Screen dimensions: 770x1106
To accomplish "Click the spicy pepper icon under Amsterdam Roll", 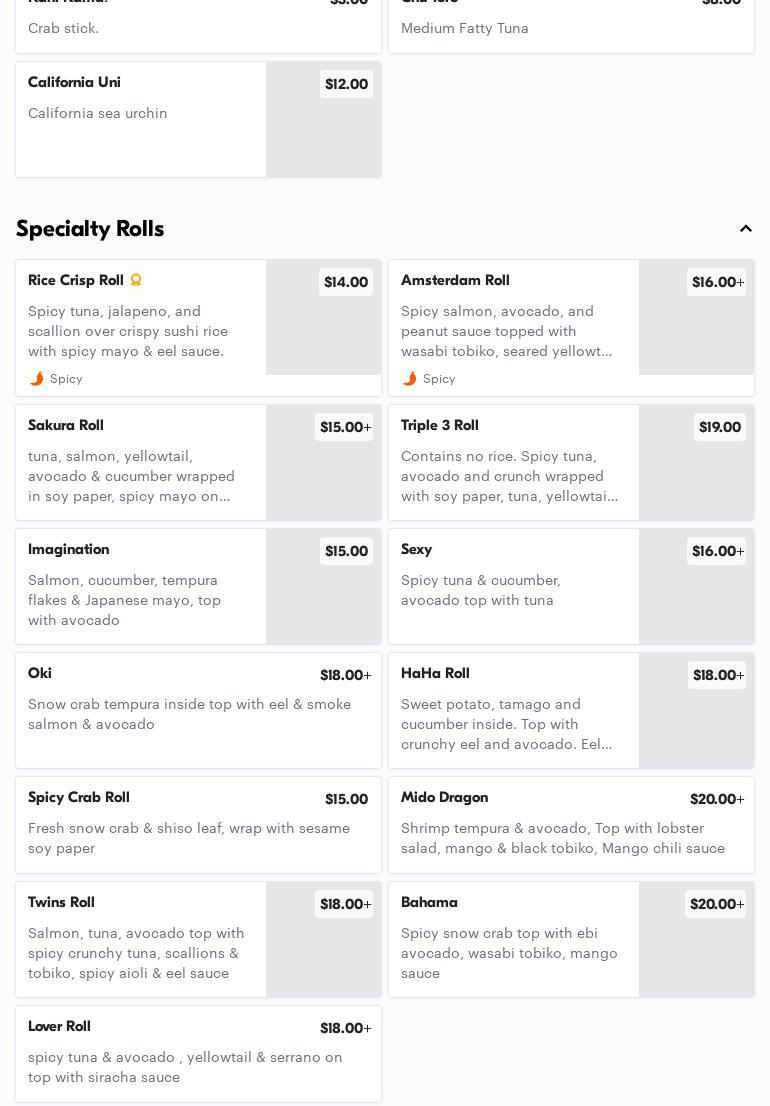I will 410,379.
